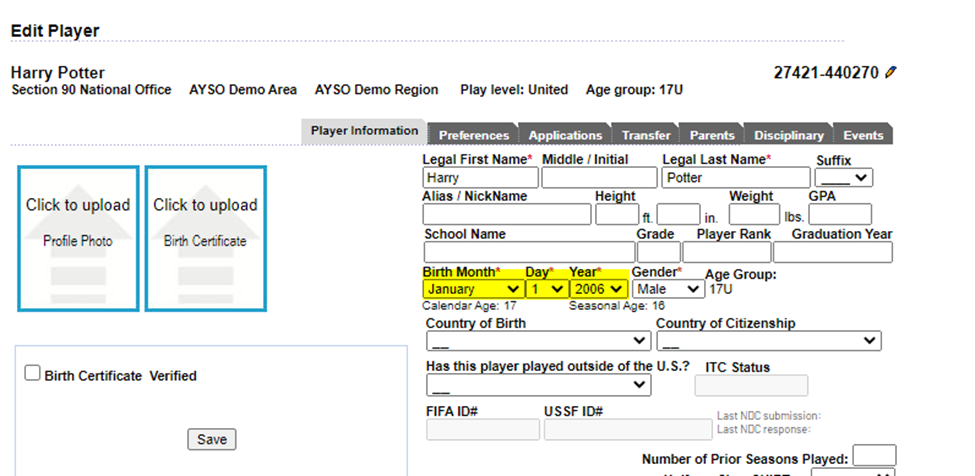Expand the Suffix dropdown

coord(844,178)
